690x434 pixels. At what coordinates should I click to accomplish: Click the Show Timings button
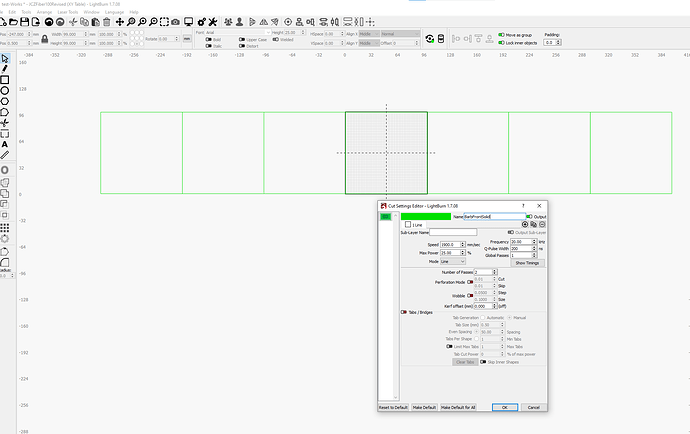pos(527,263)
